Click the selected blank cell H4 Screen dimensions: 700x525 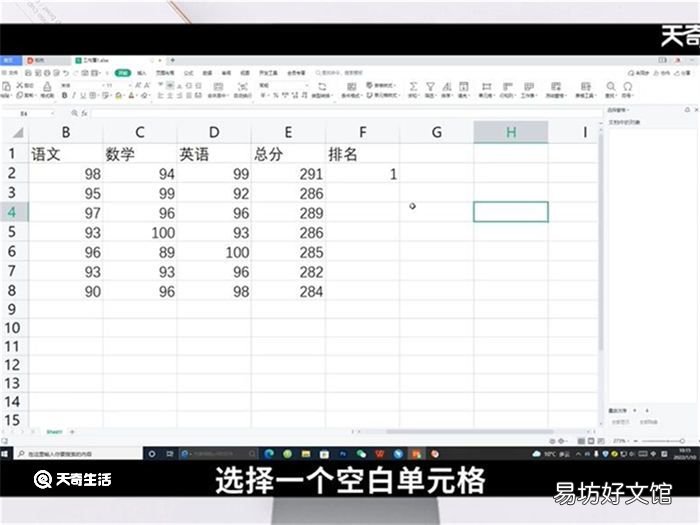(x=511, y=212)
